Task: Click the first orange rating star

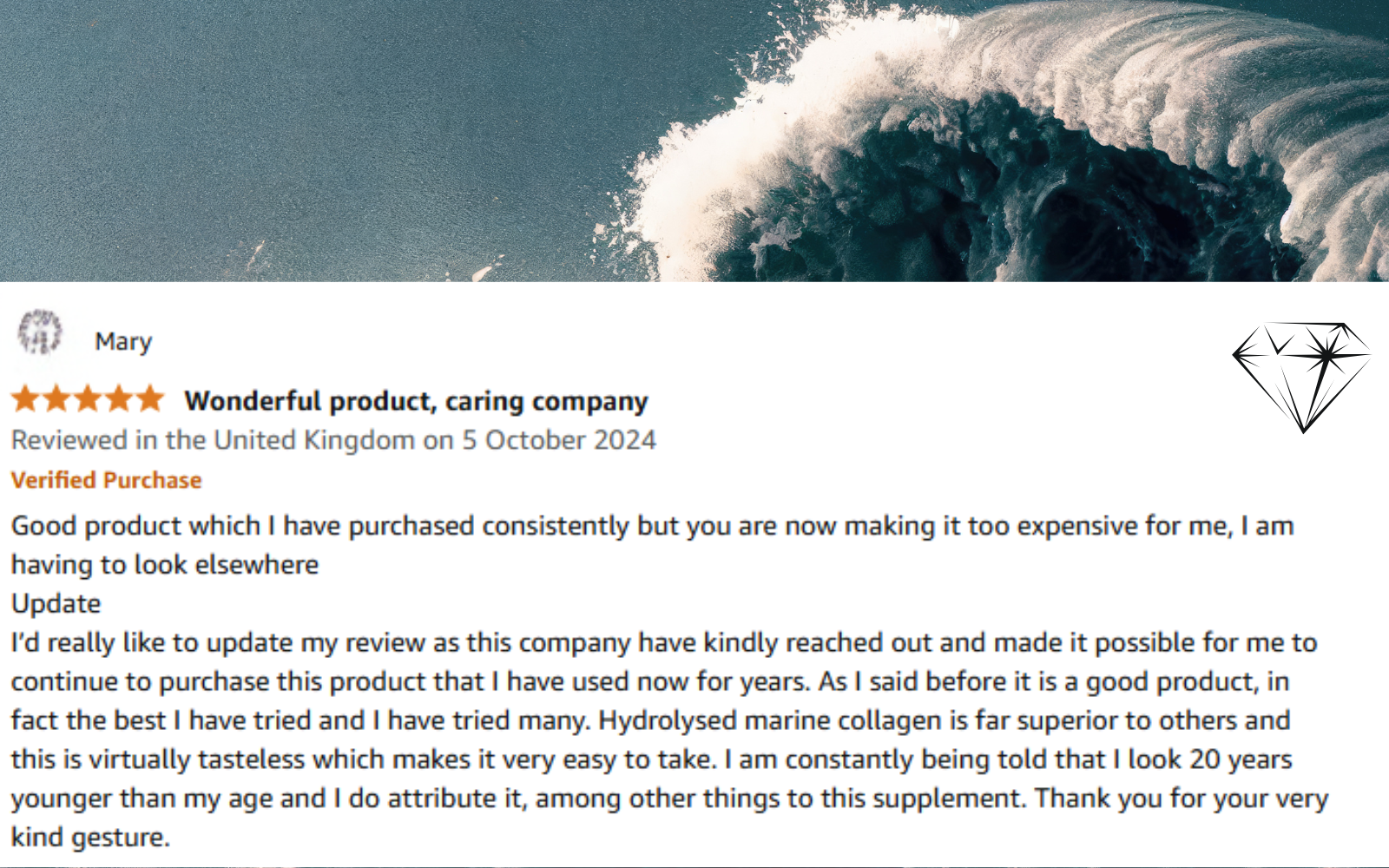Action: [x=25, y=399]
